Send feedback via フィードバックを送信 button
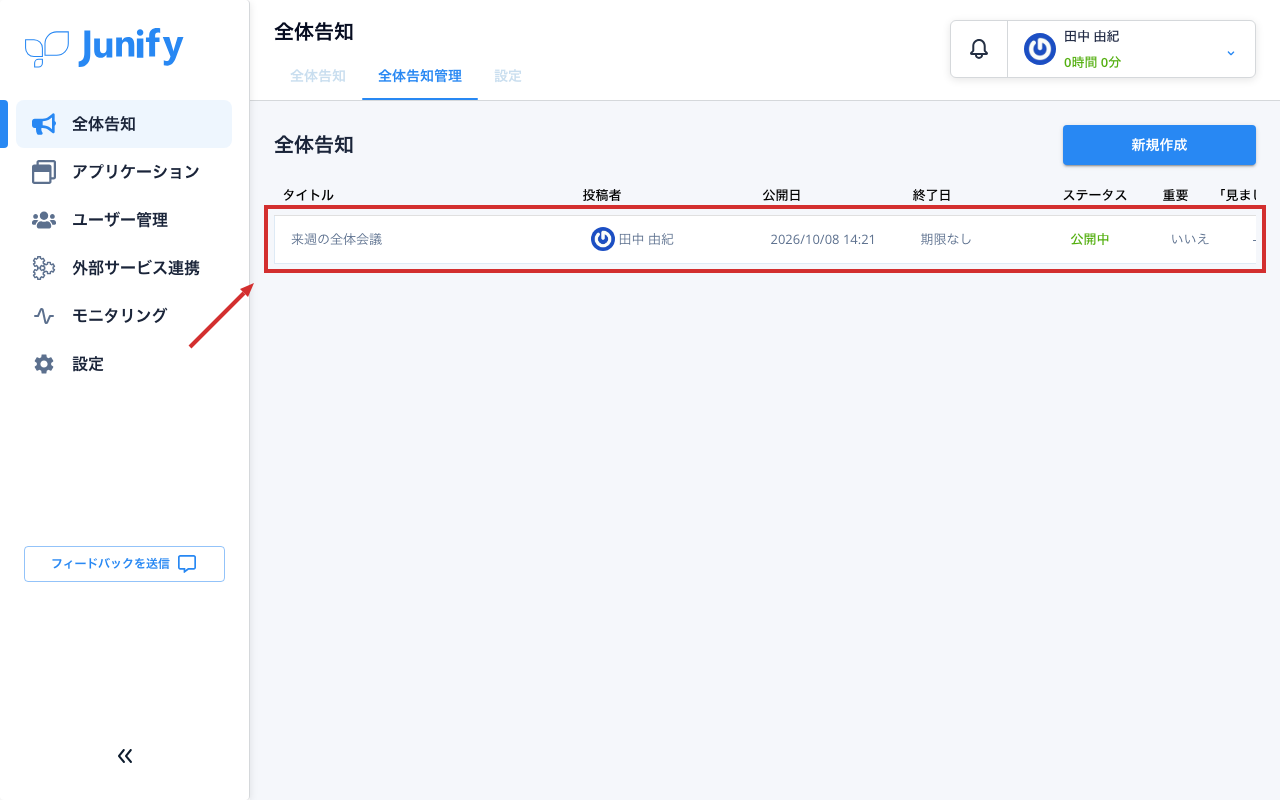Image resolution: width=1280 pixels, height=800 pixels. [124, 564]
